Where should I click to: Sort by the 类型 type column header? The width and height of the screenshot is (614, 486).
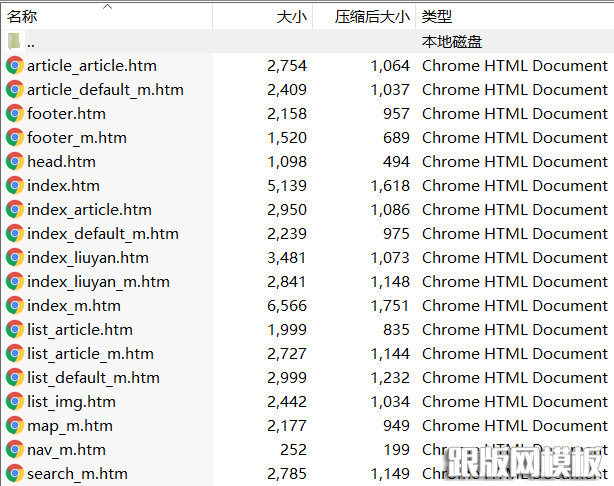point(437,17)
